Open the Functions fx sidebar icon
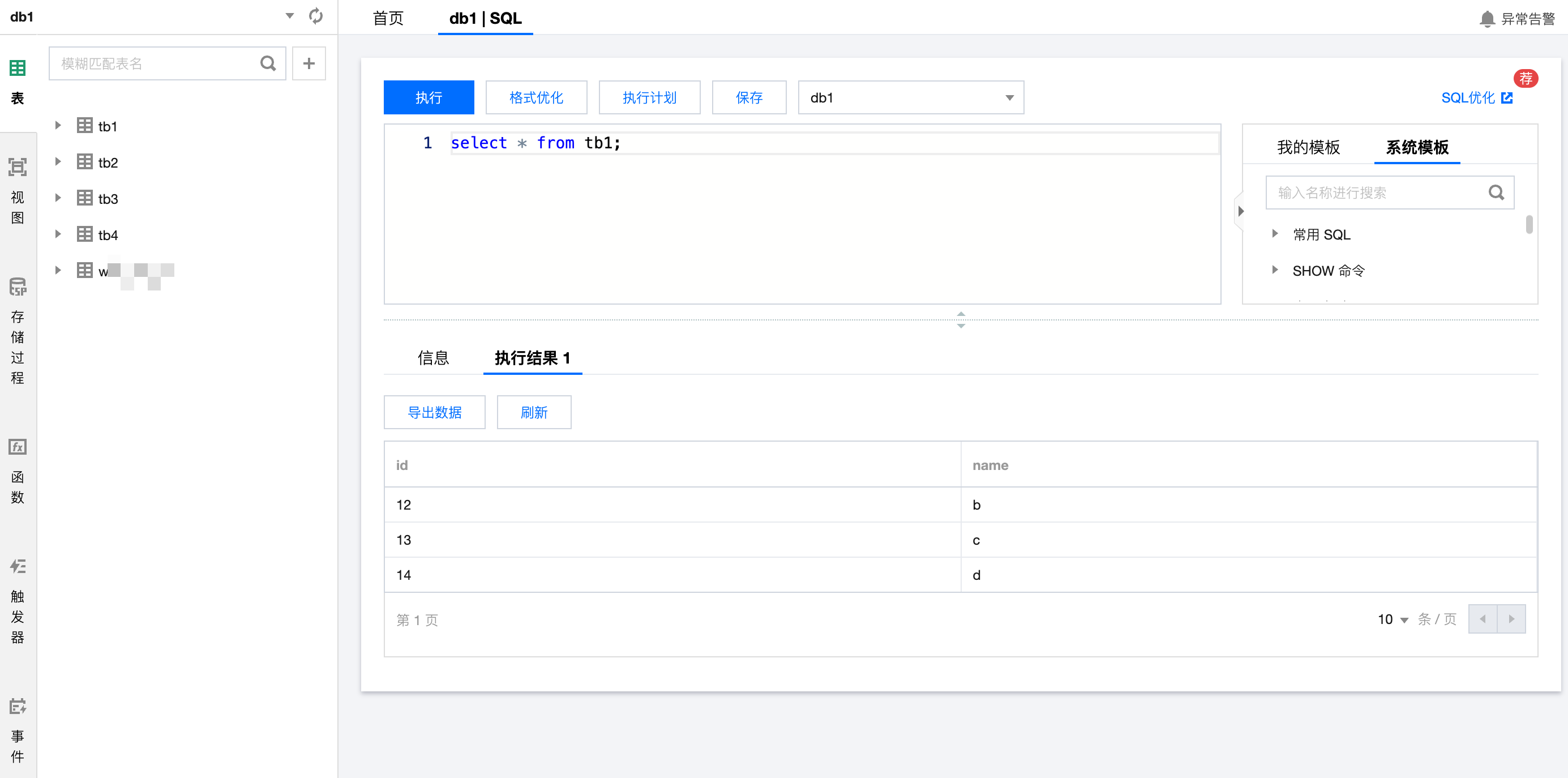 tap(18, 447)
